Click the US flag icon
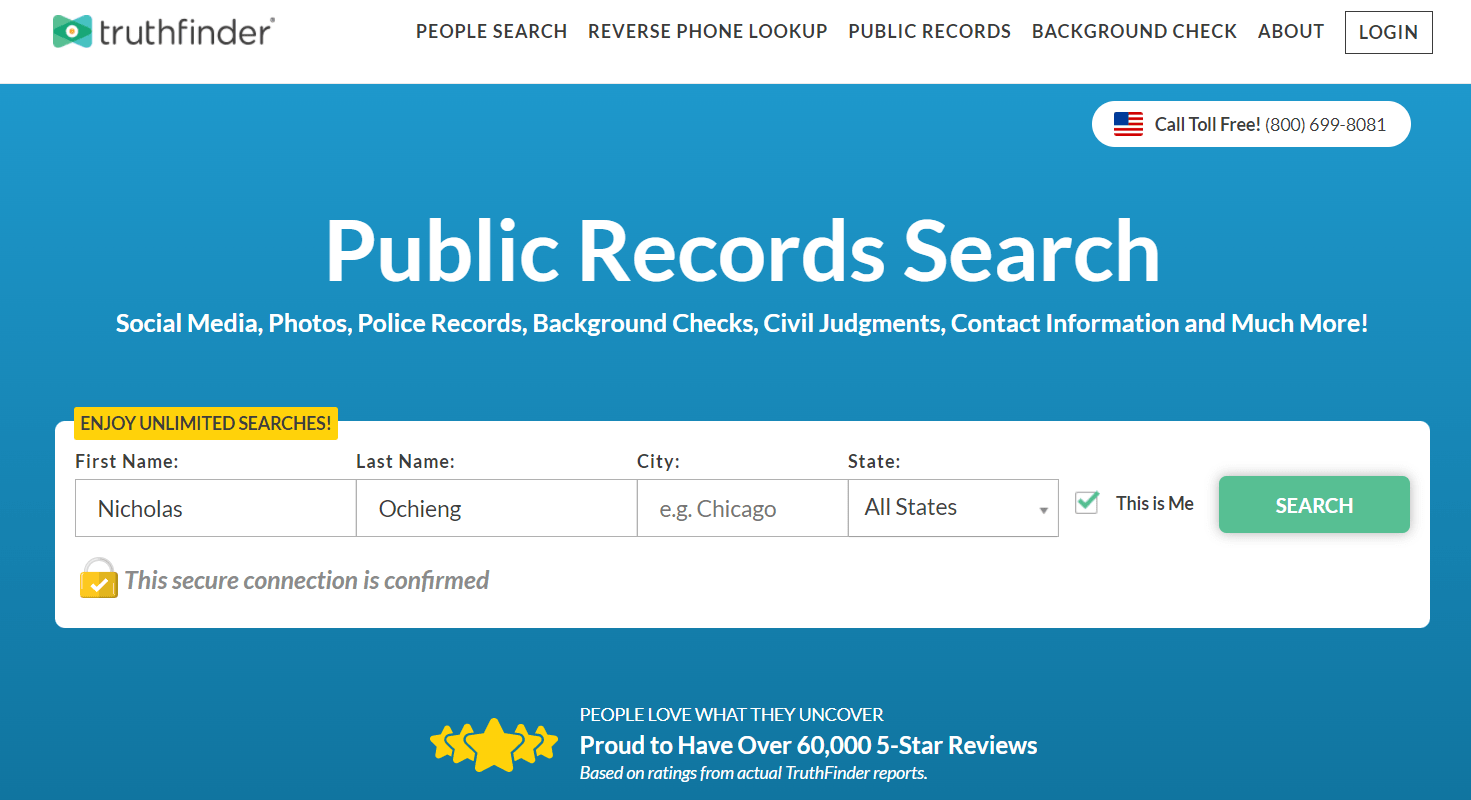1471x800 pixels. pos(1128,124)
